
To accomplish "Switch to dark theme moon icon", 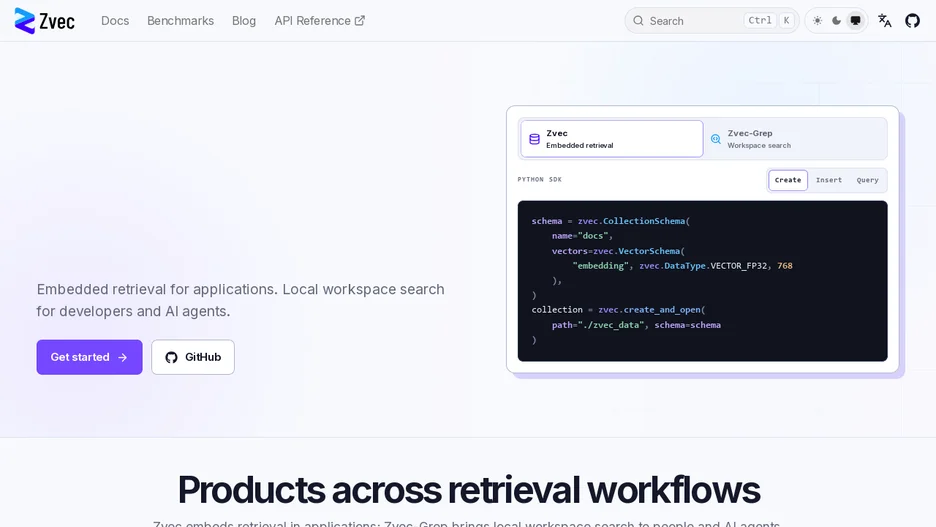I will (x=836, y=21).
